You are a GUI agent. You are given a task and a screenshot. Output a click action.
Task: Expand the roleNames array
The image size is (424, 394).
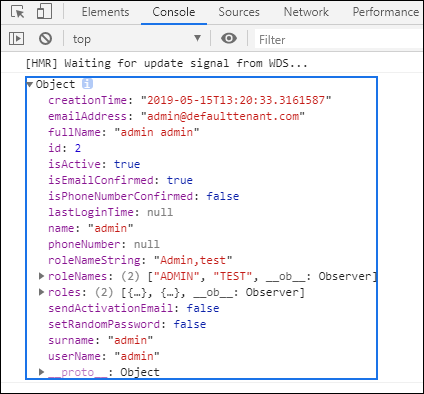tap(41, 276)
